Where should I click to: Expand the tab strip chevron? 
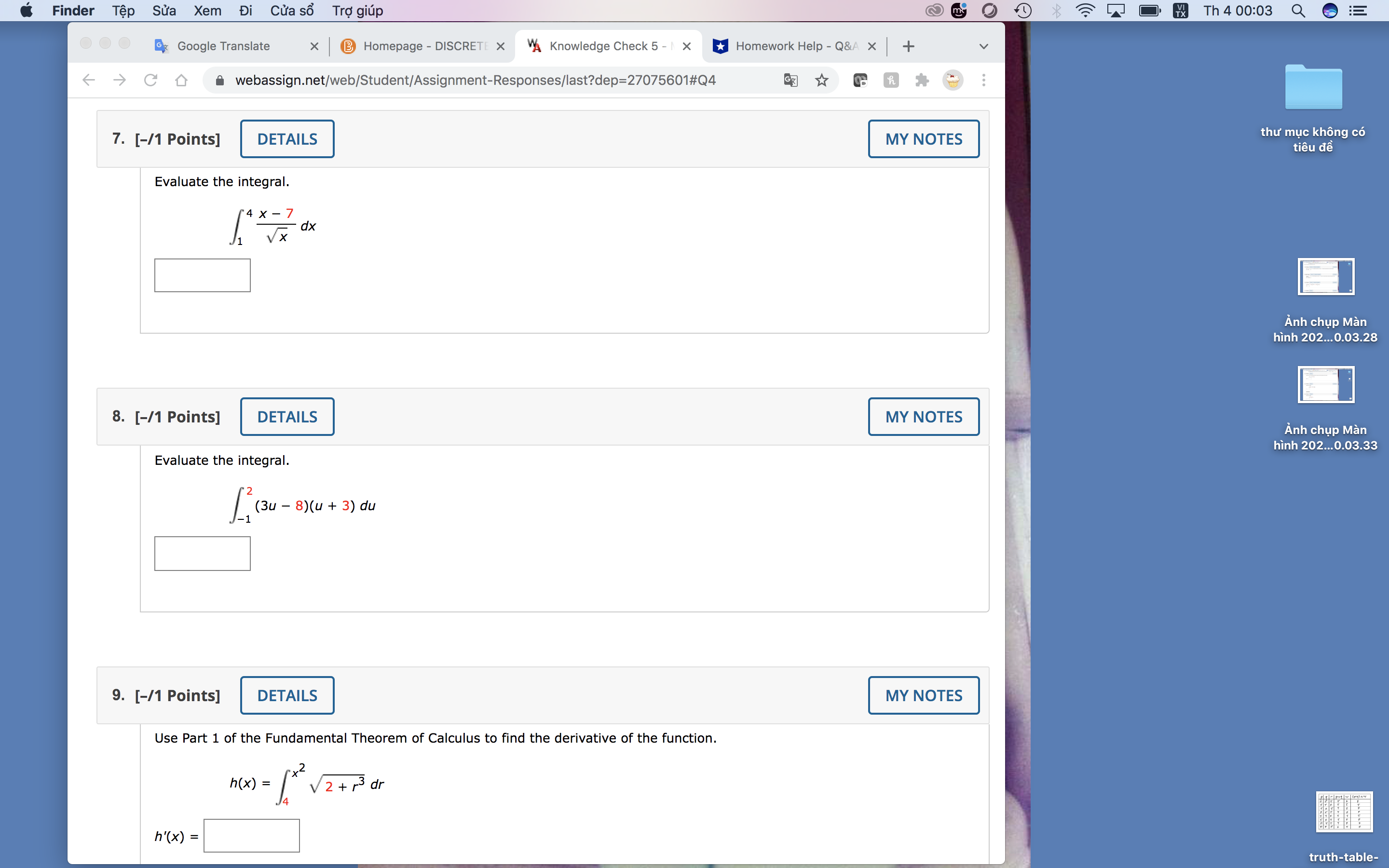coord(983,46)
